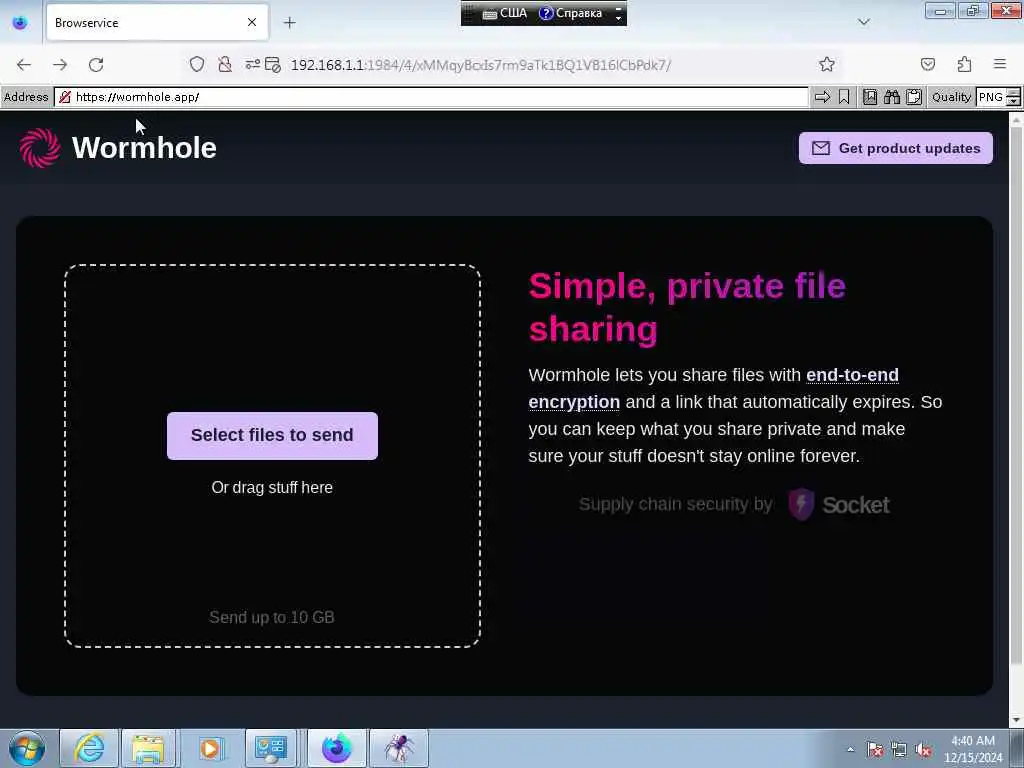
Task: Expand the list all tabs chevron
Action: point(864,22)
